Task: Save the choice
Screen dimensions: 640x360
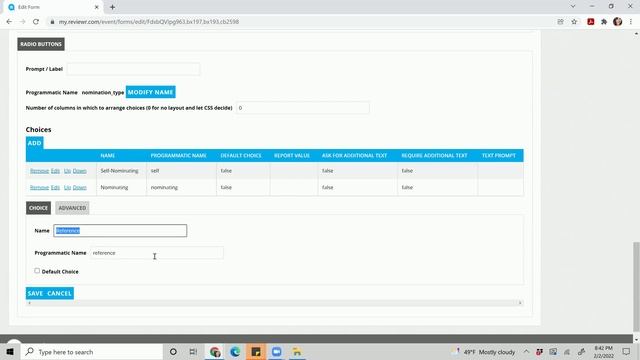Action: tap(35, 293)
